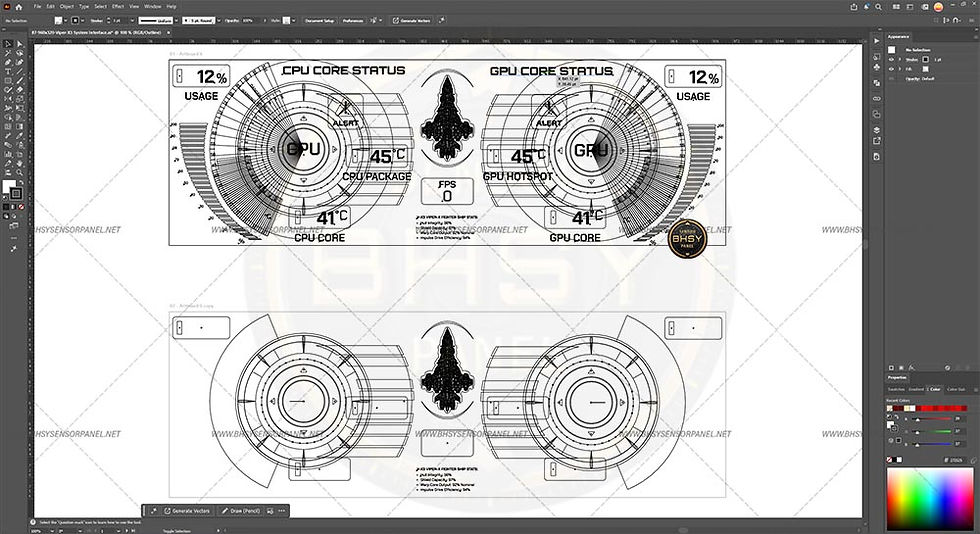980x534 pixels.
Task: Open the fill color dropdown in control bar
Action: pyautogui.click(x=66, y=21)
